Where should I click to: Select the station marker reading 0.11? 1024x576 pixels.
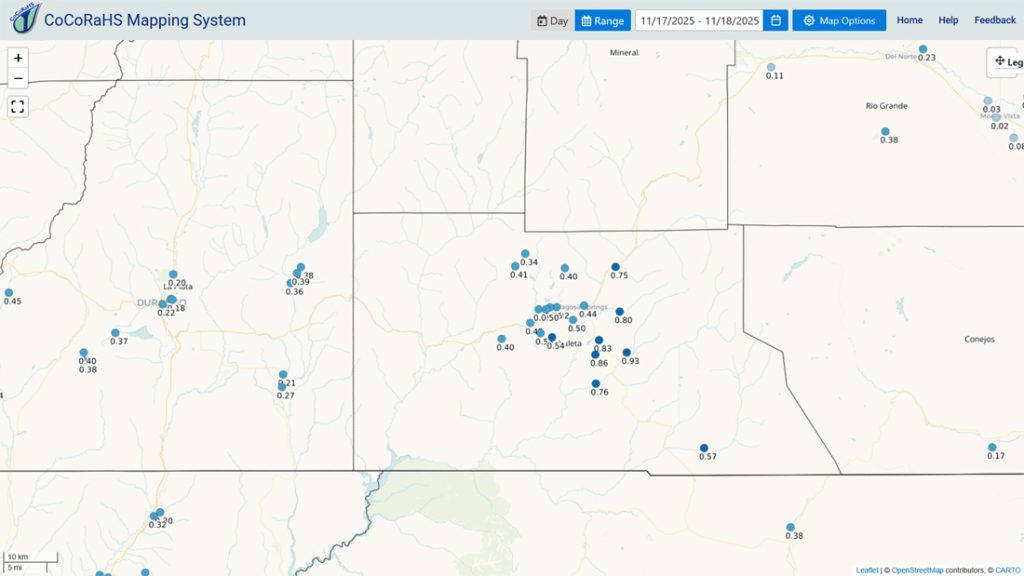point(771,67)
